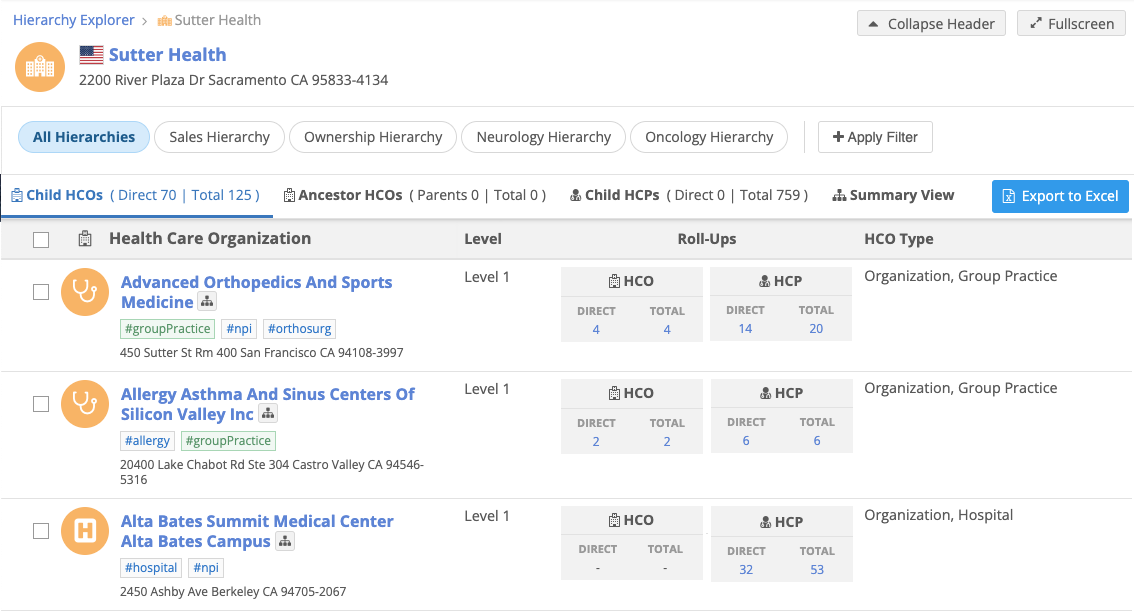Open hierarchy icon beside Silicon Valley Inc
Image resolution: width=1134 pixels, height=612 pixels.
[x=268, y=414]
